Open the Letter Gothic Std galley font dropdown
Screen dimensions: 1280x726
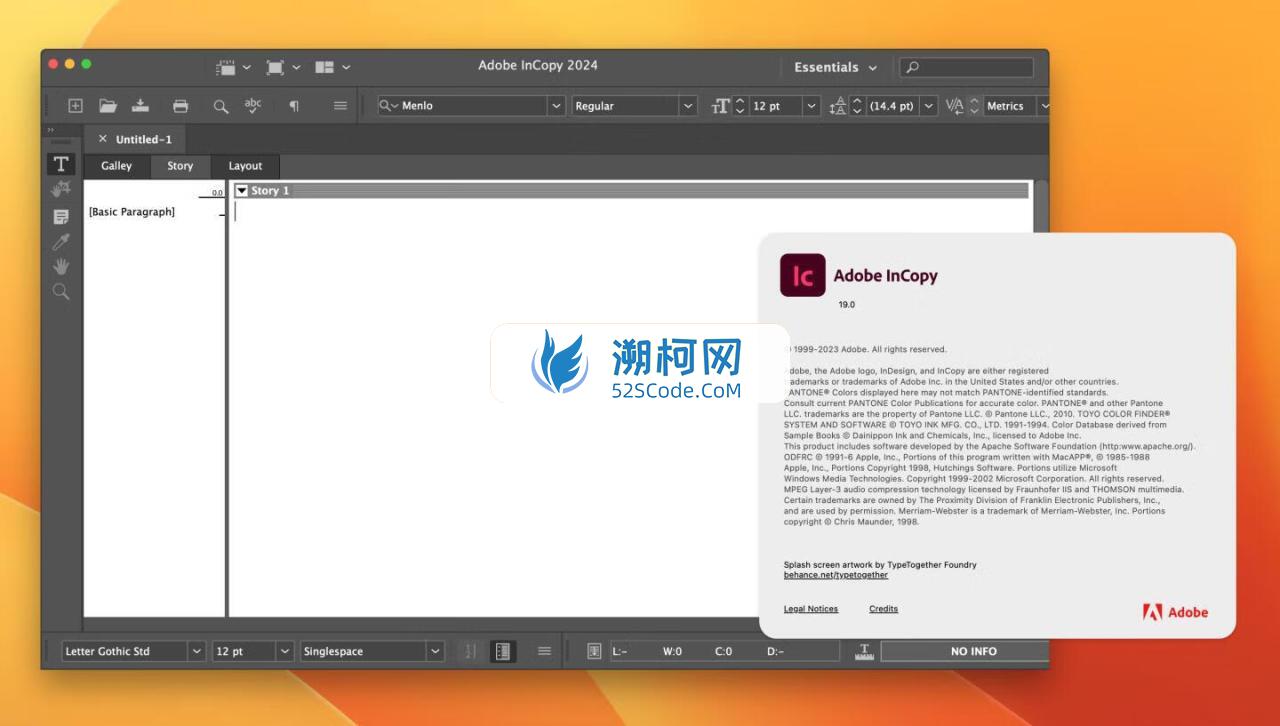click(x=197, y=651)
